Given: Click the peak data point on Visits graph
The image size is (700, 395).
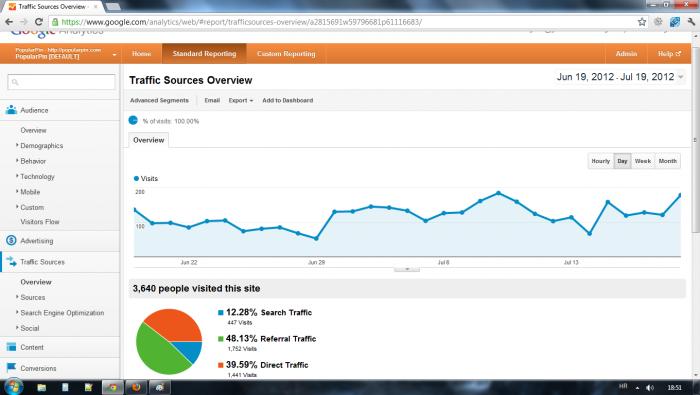Looking at the screenshot, I should click(498, 193).
